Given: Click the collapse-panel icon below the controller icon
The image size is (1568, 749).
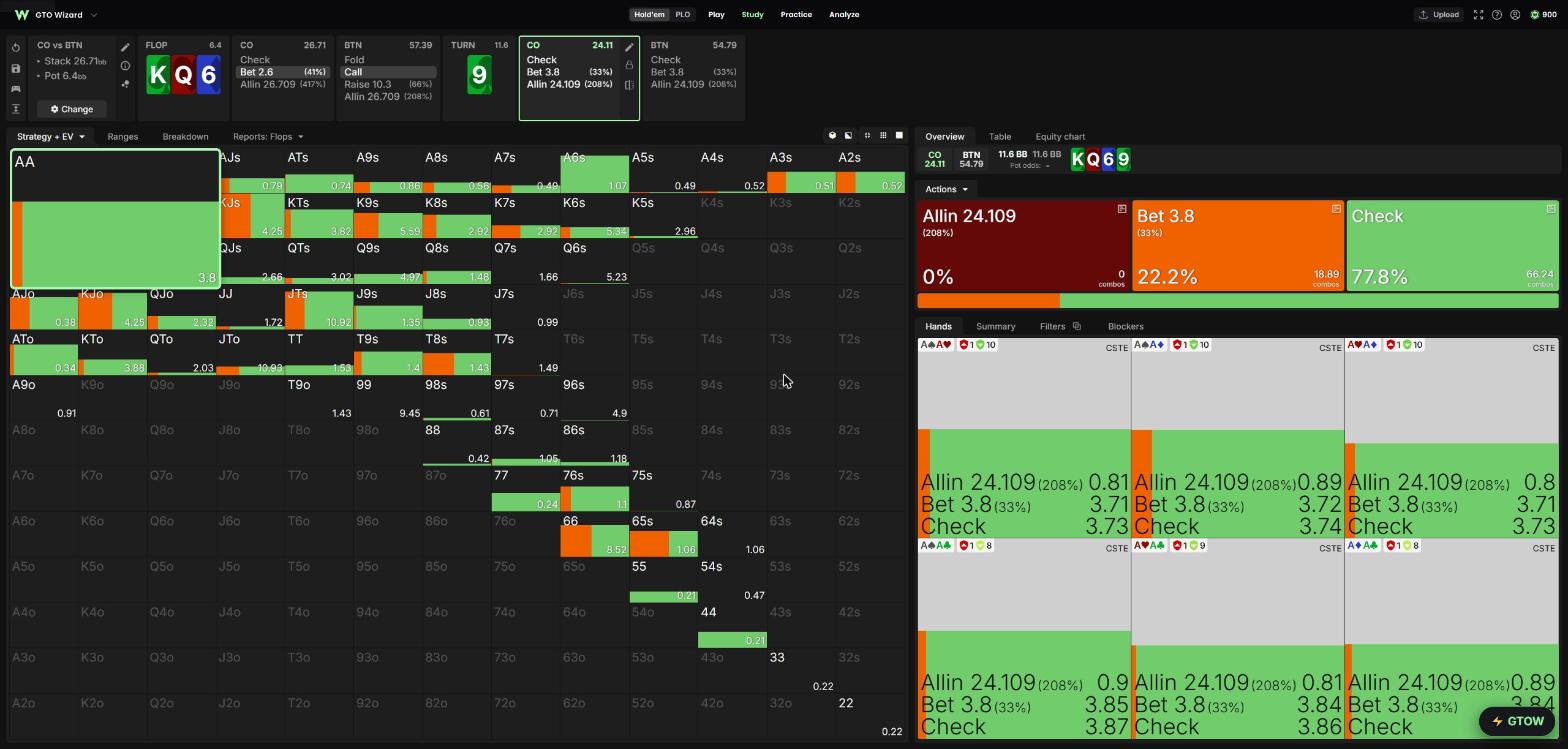Looking at the screenshot, I should 16,109.
